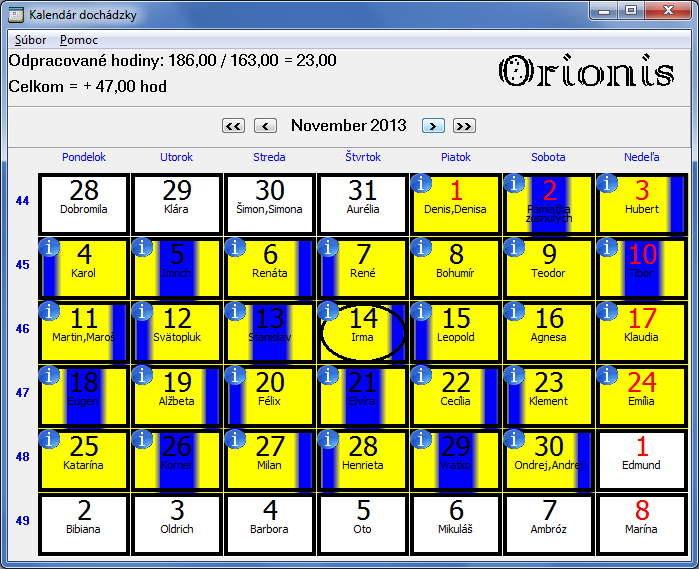The height and width of the screenshot is (569, 699).
Task: Select December 1 Edmund day cell
Action: click(x=641, y=460)
